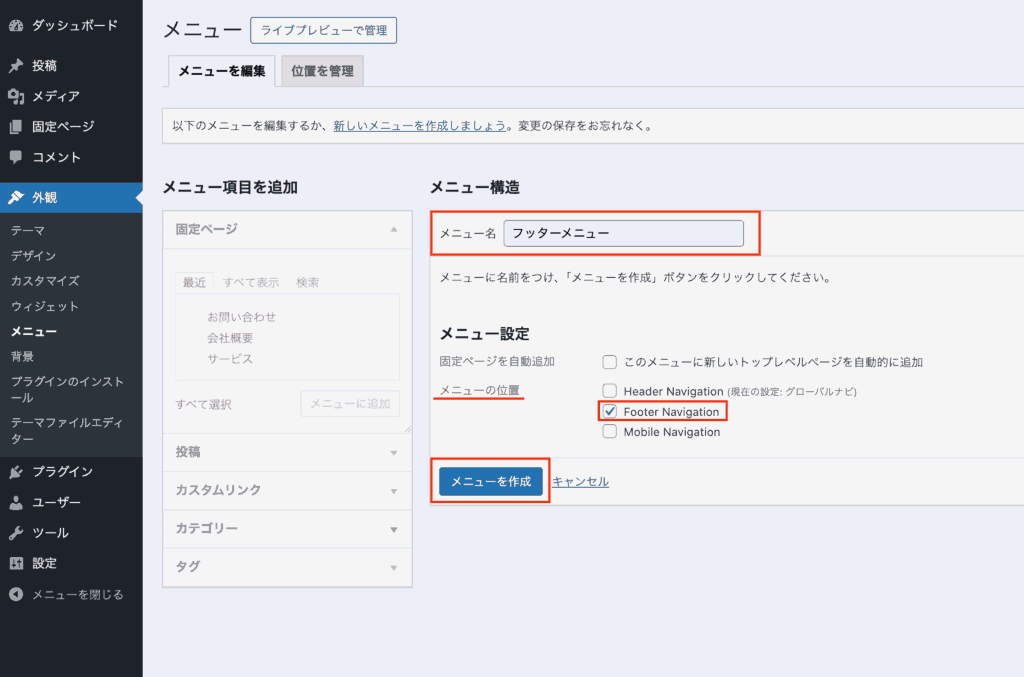Screen dimensions: 1024x677
Task: Expand the 投稿 accordion section
Action: point(287,452)
